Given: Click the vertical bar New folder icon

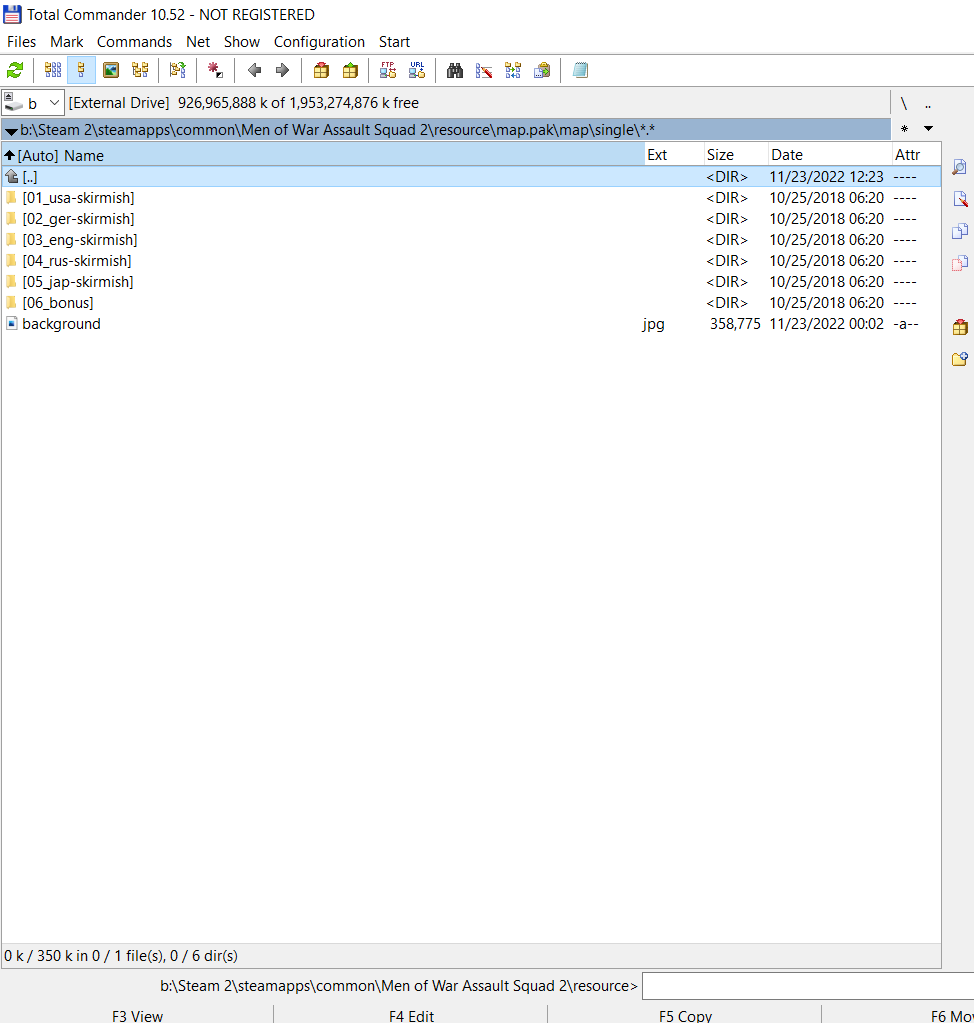Looking at the screenshot, I should click(x=960, y=359).
